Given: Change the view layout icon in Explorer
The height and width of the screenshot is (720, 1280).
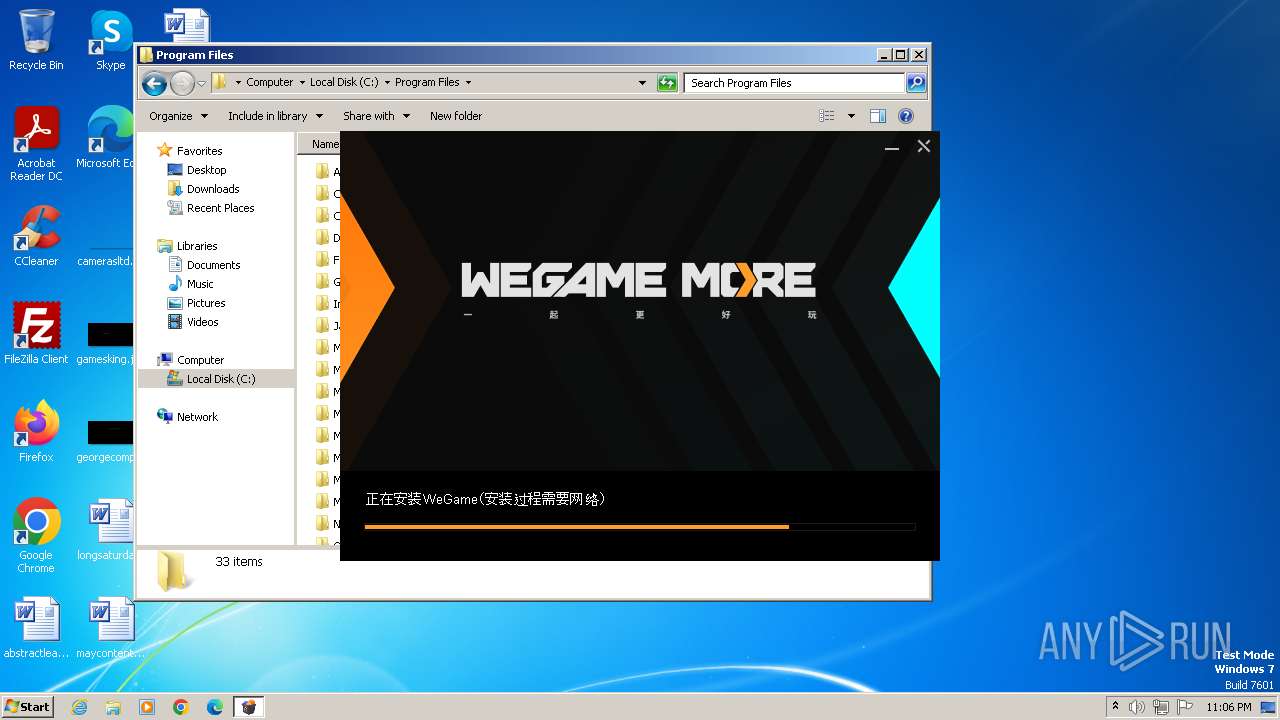Looking at the screenshot, I should [x=827, y=116].
